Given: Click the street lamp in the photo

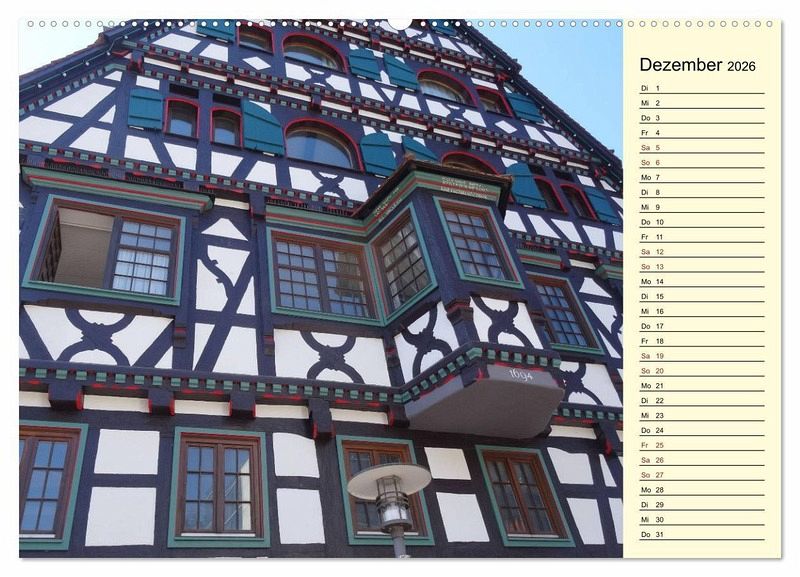Looking at the screenshot, I should pos(390,508).
